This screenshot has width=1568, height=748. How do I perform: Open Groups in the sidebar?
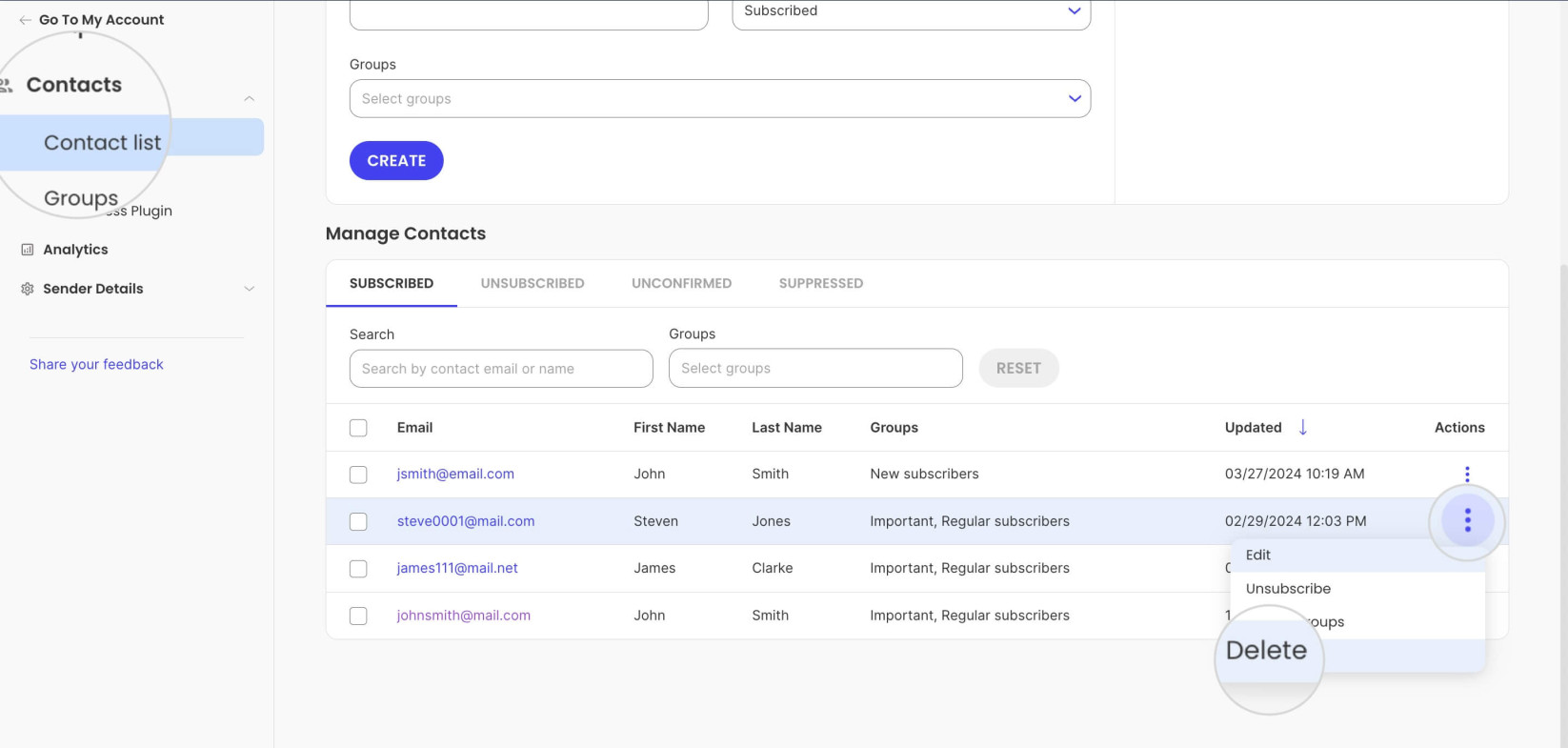(81, 198)
